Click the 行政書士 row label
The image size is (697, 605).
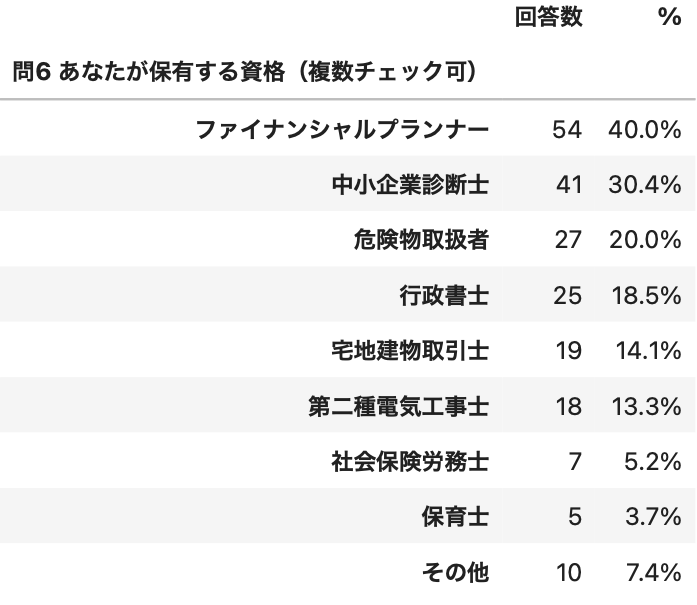[x=444, y=295]
